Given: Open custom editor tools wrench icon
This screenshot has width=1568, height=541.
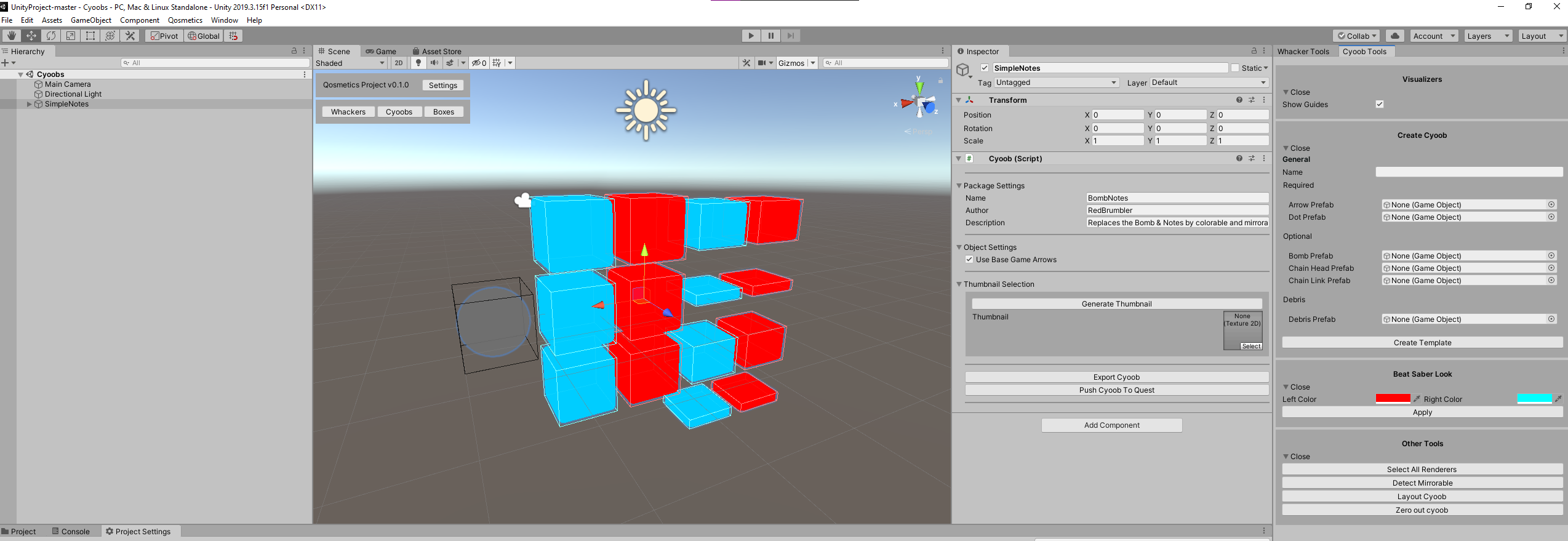Looking at the screenshot, I should [x=130, y=36].
